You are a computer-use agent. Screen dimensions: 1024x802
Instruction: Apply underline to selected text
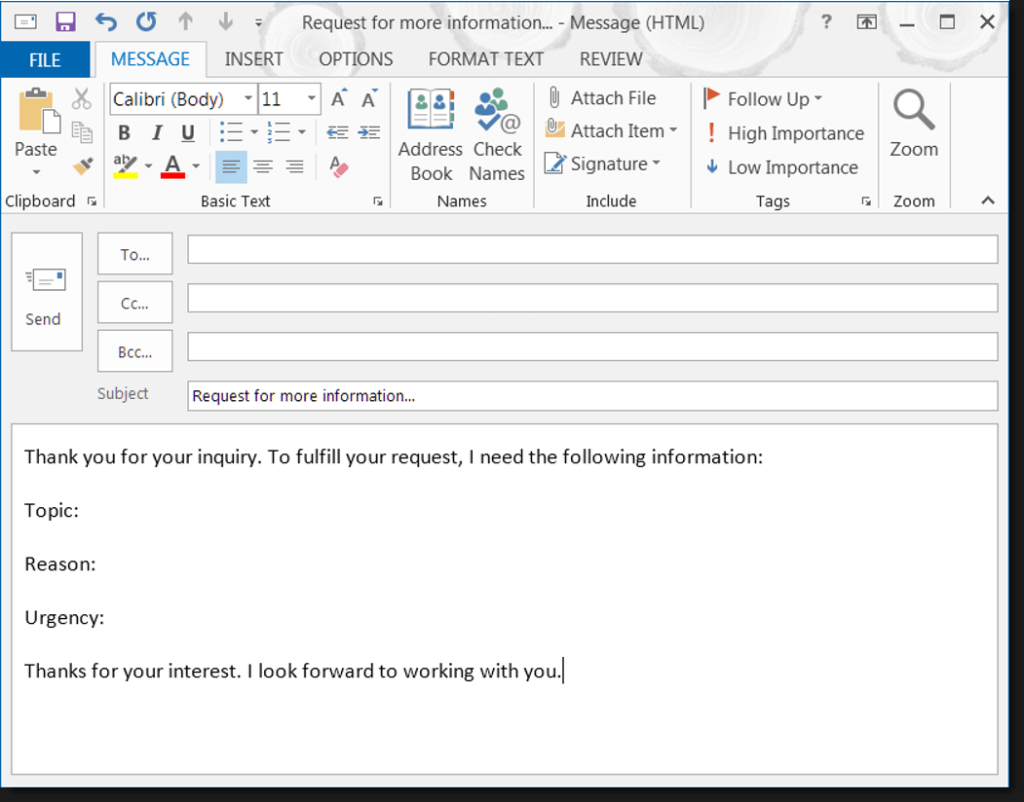coord(188,132)
